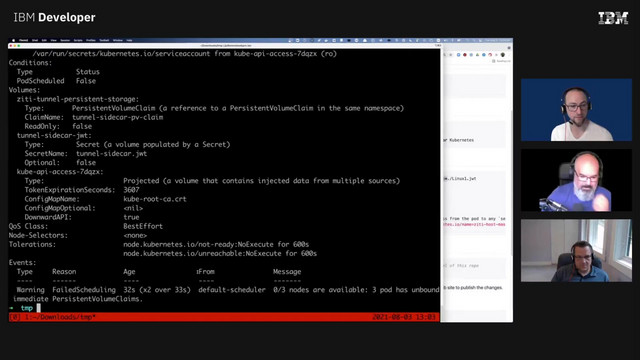The image size is (640, 360).
Task: Click the dark red circle browser extension icon
Action: pyautogui.click(x=464, y=55)
